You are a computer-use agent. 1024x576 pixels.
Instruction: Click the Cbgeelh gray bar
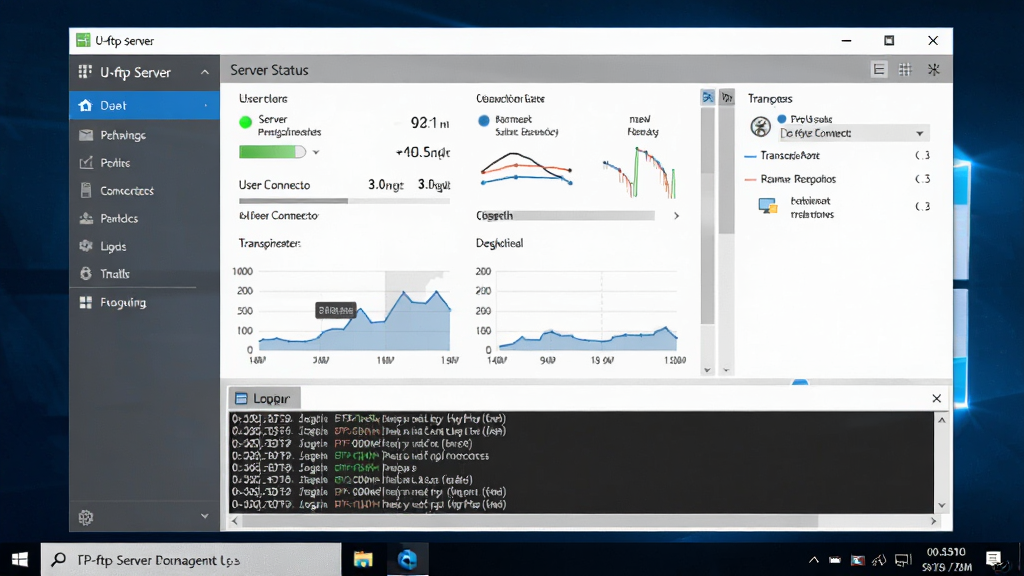point(565,216)
